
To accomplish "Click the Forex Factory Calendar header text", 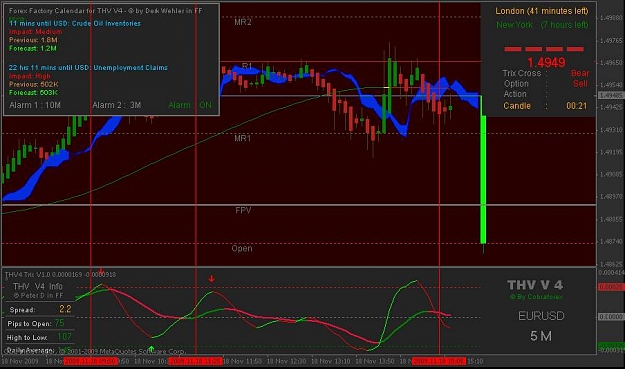I will (106, 11).
